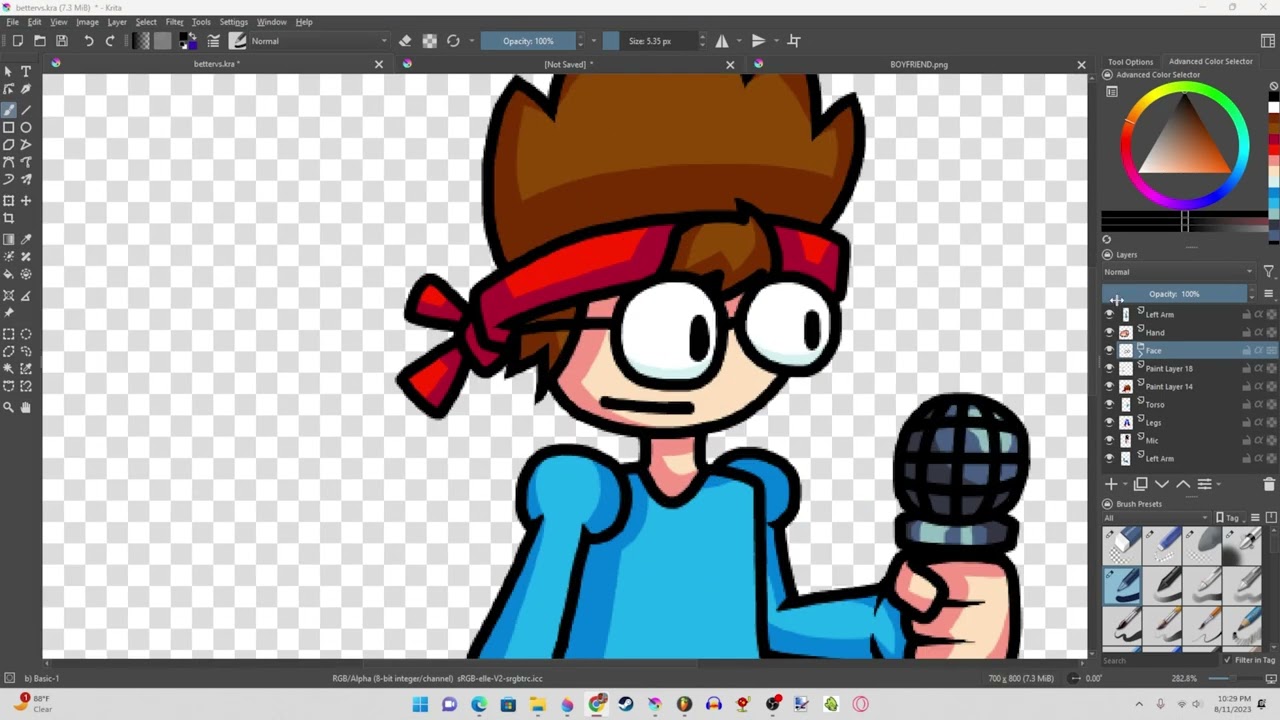This screenshot has height=720, width=1280.
Task: Select the Text tool in toolbox
Action: (x=26, y=72)
